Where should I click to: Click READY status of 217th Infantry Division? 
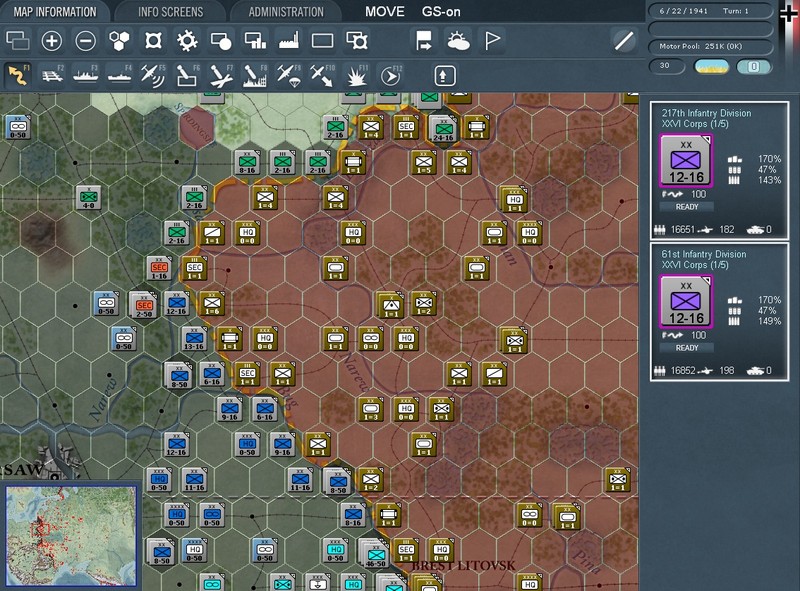(687, 207)
